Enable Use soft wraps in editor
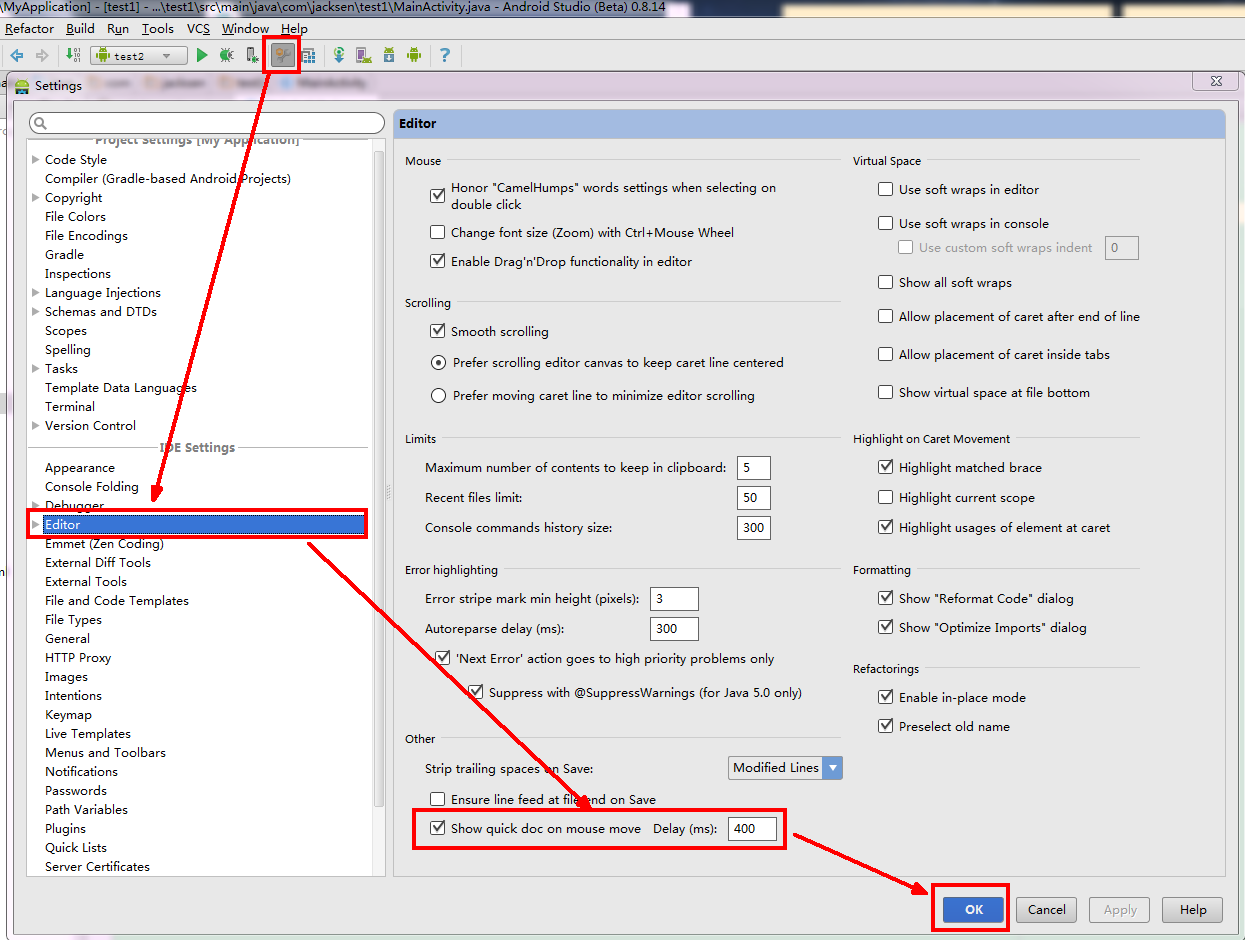Screen dimensions: 1245x940 pyautogui.click(x=885, y=189)
